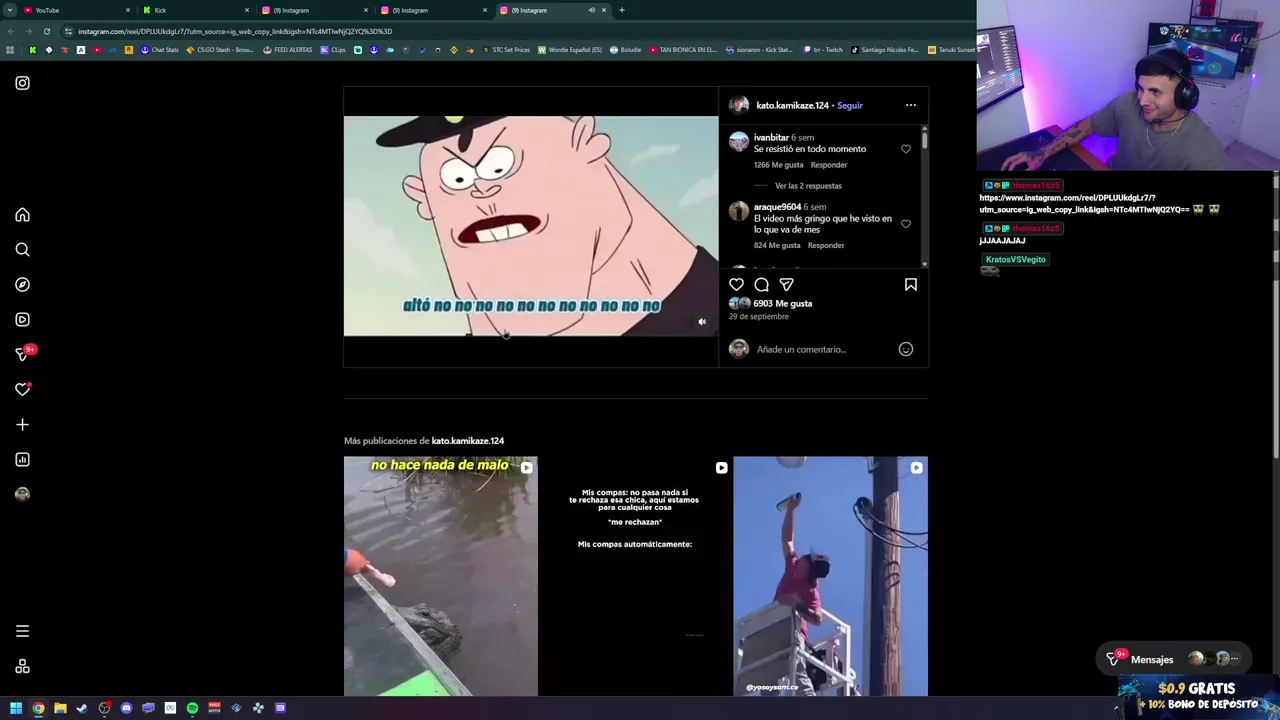
Task: Open the utility pole reel thumbnail
Action: tap(830, 576)
